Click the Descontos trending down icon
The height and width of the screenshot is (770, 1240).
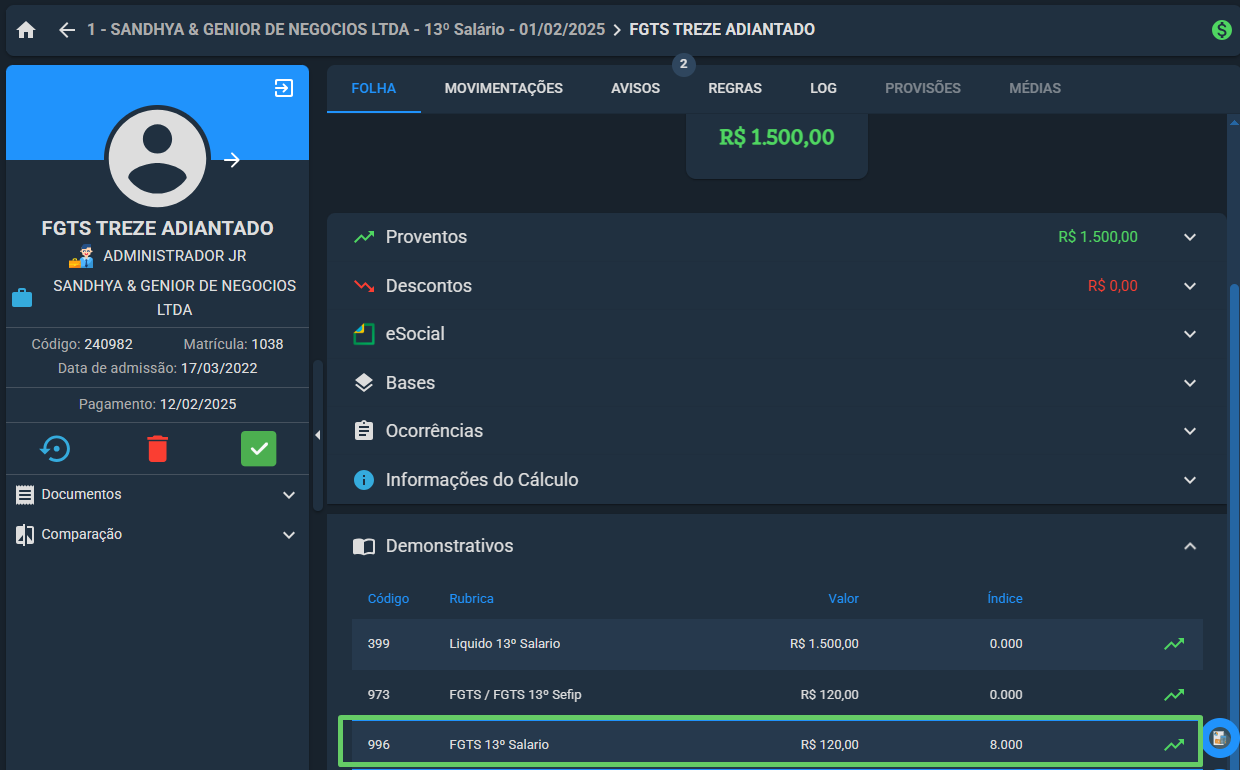coord(364,286)
